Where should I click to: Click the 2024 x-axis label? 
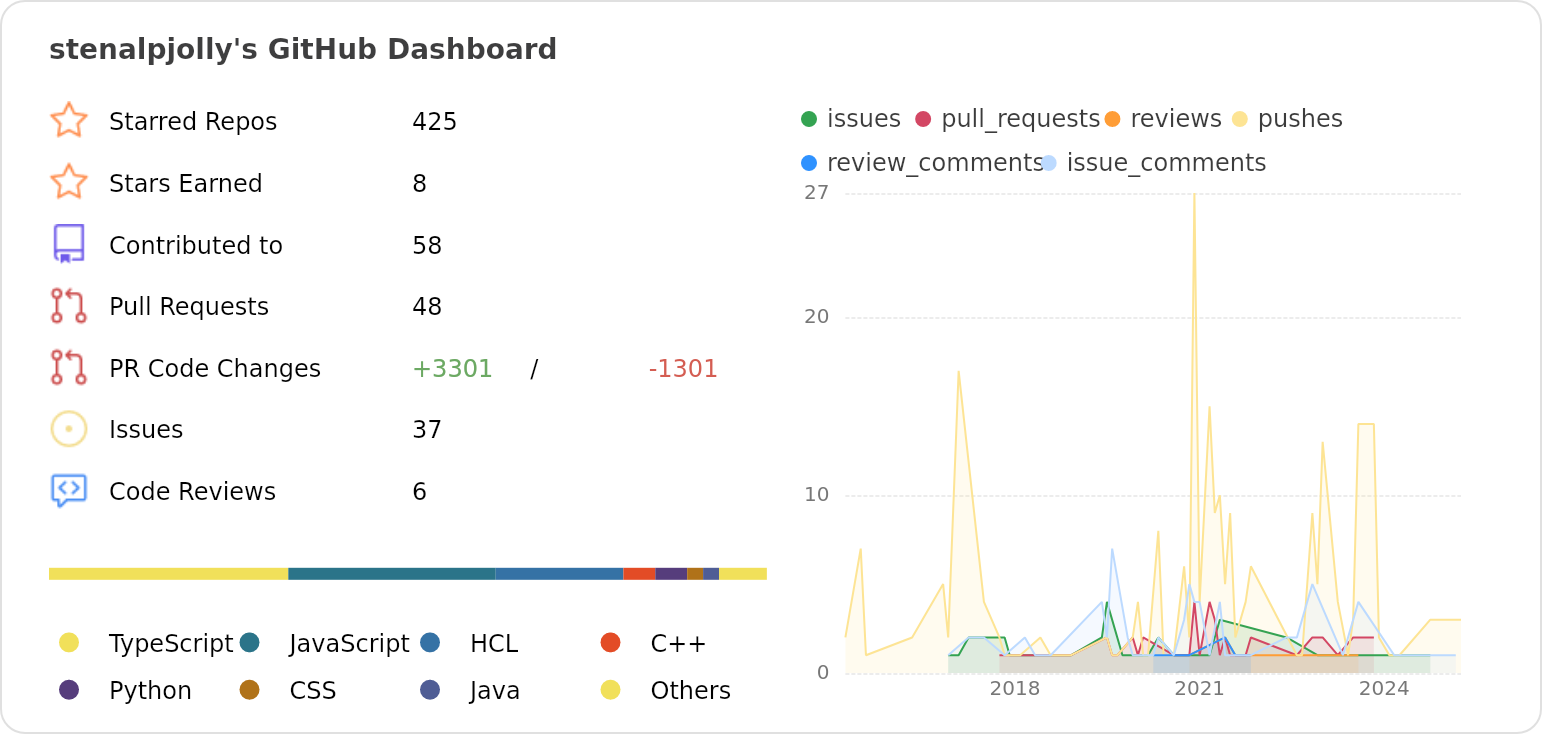pyautogui.click(x=1384, y=689)
